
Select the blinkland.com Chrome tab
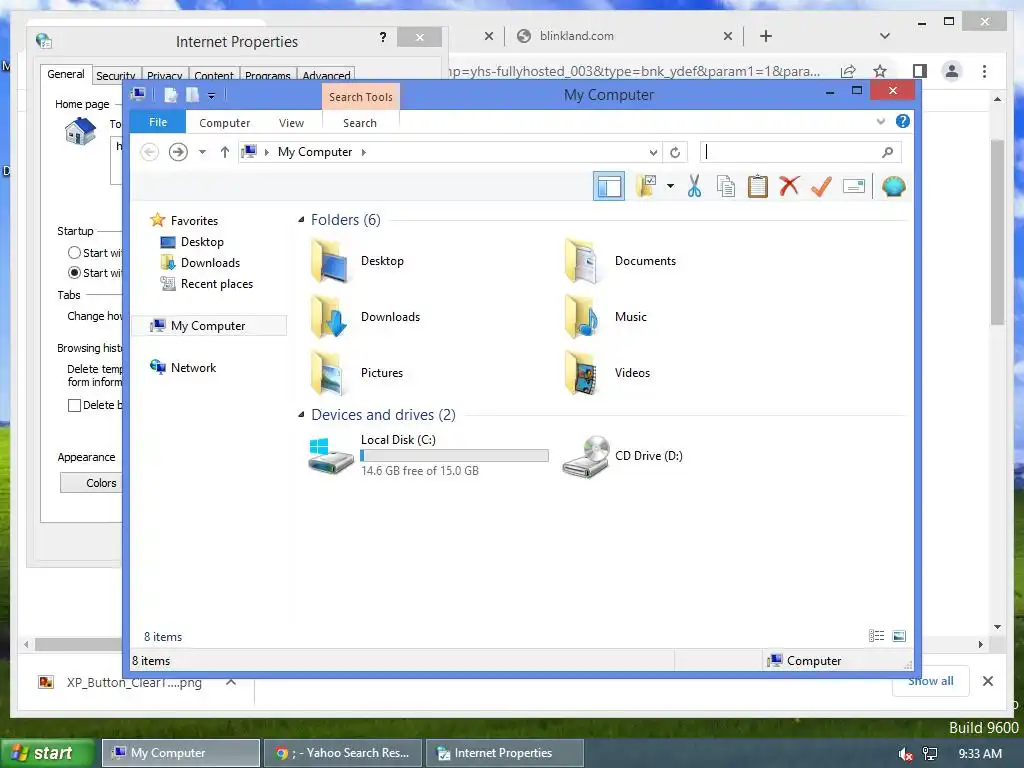coord(624,36)
